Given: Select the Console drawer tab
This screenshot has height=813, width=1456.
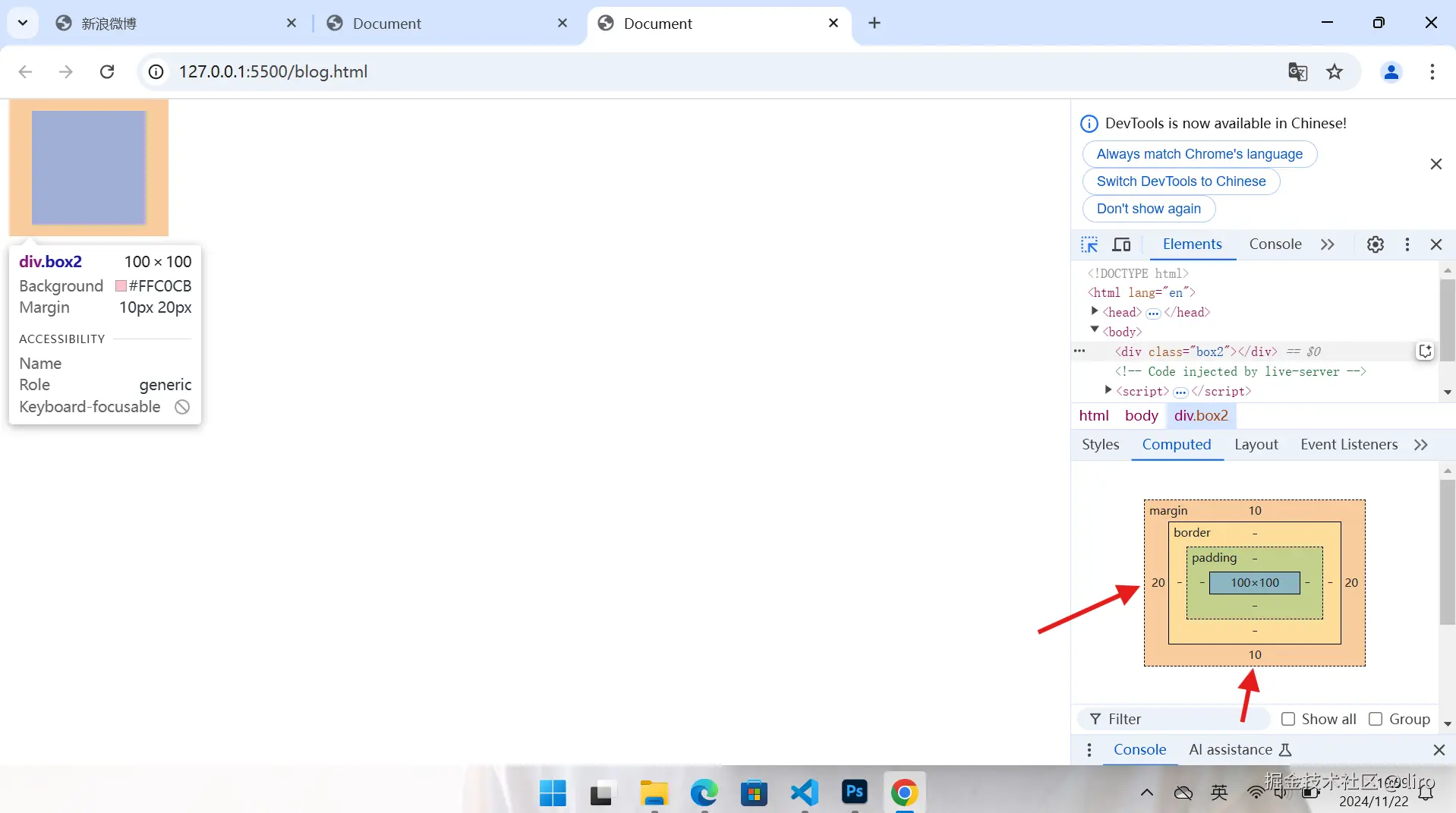Looking at the screenshot, I should [1139, 750].
